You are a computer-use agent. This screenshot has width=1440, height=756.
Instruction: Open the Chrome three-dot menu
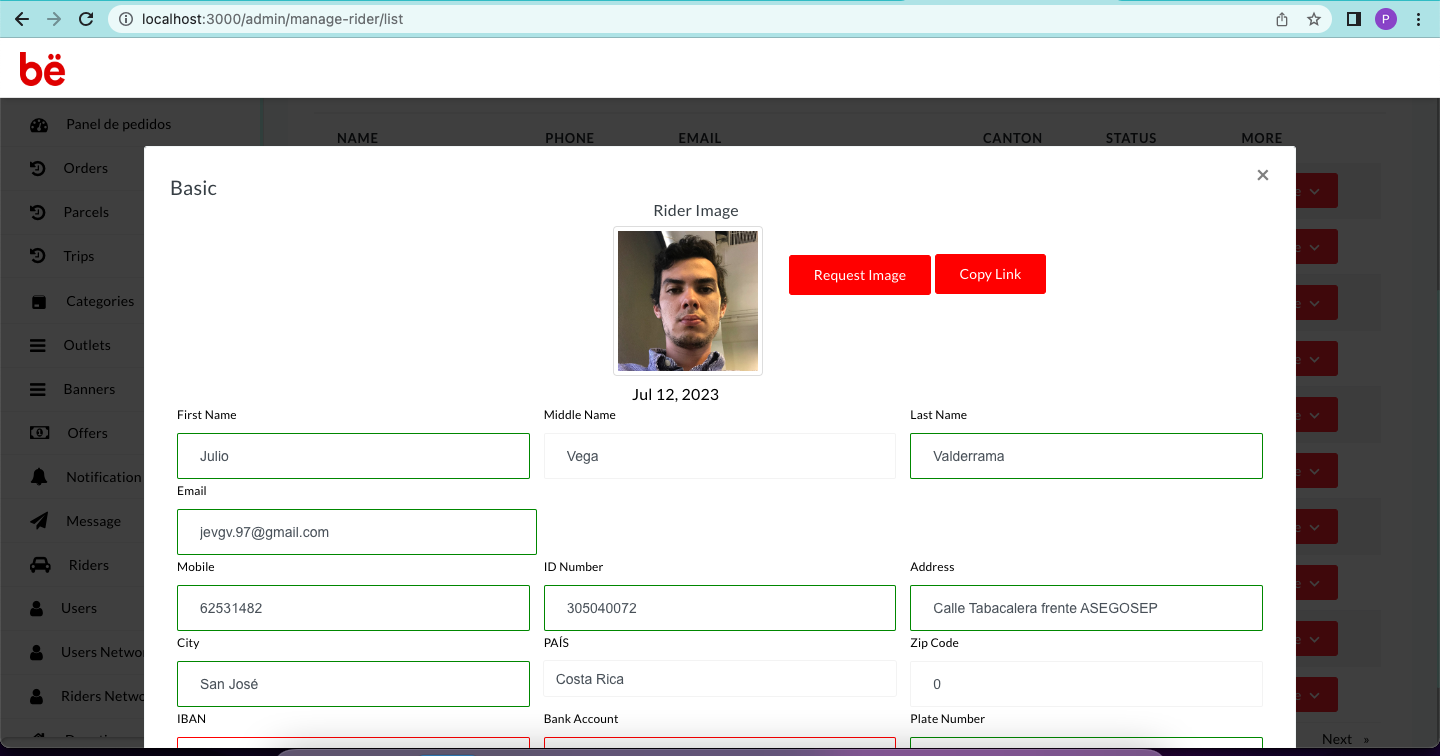[1419, 19]
